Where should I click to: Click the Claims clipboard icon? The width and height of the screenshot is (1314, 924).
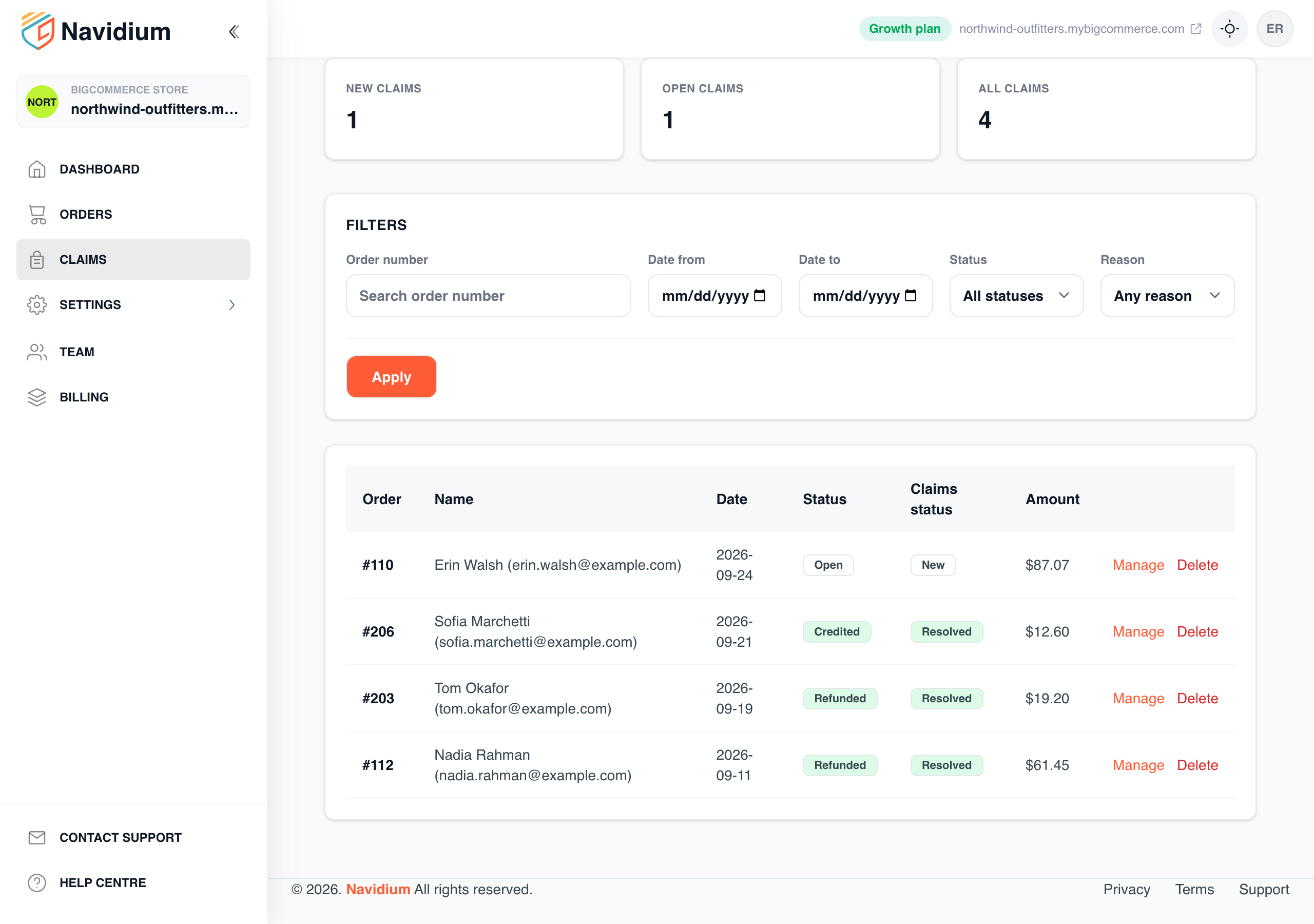coord(37,260)
